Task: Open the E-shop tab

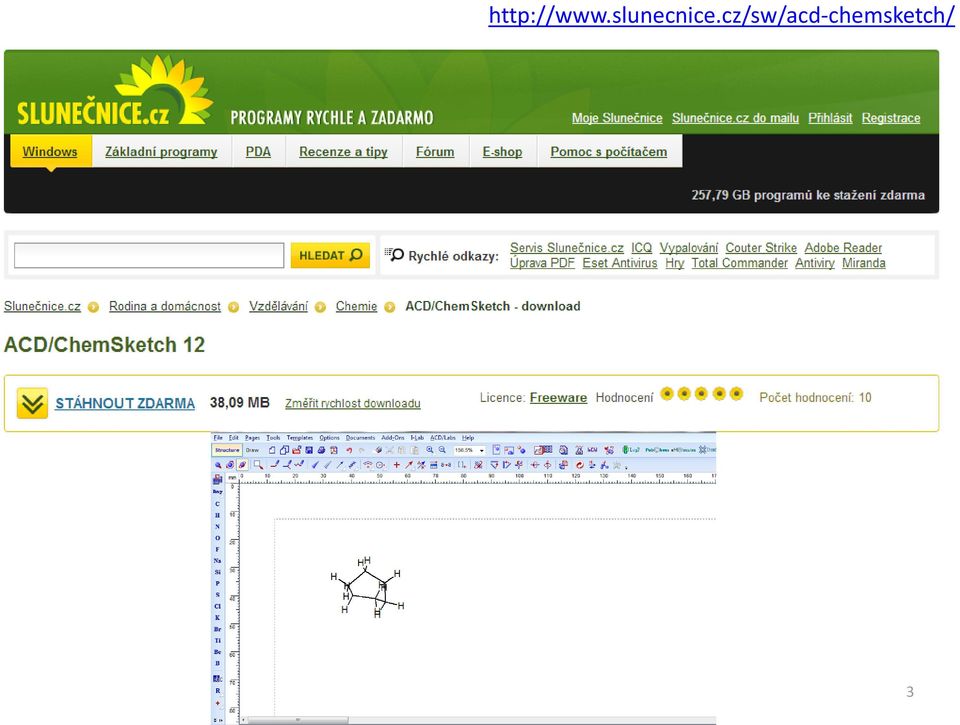Action: click(x=503, y=151)
